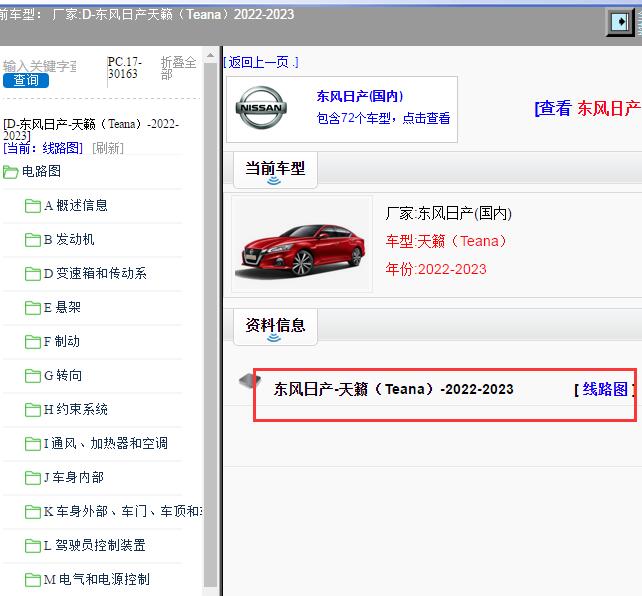Click the 车型:天籁（Teana） text
Viewport: 642px width, 596px height.
pos(447,241)
